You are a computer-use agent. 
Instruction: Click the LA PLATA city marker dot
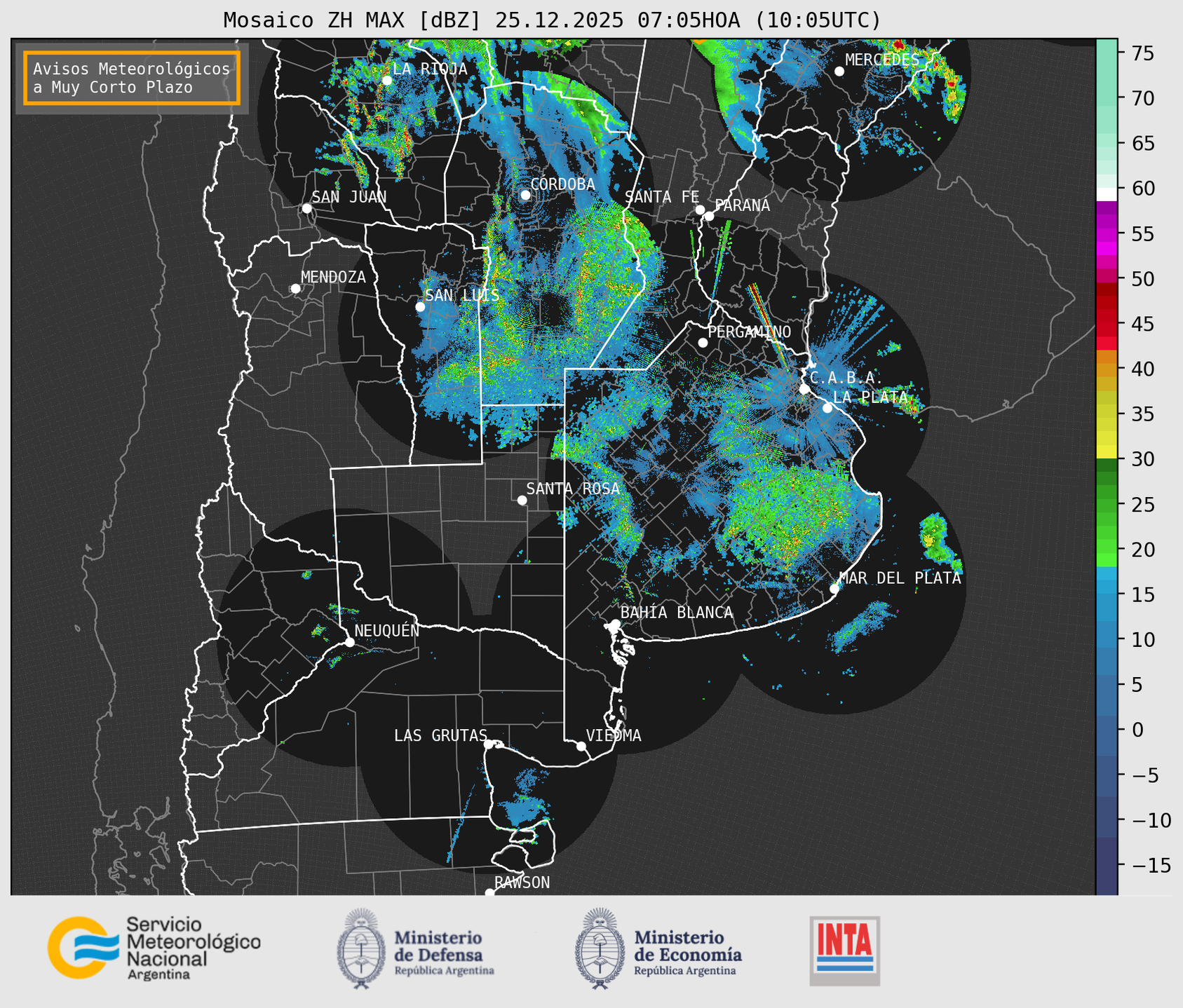coord(827,408)
